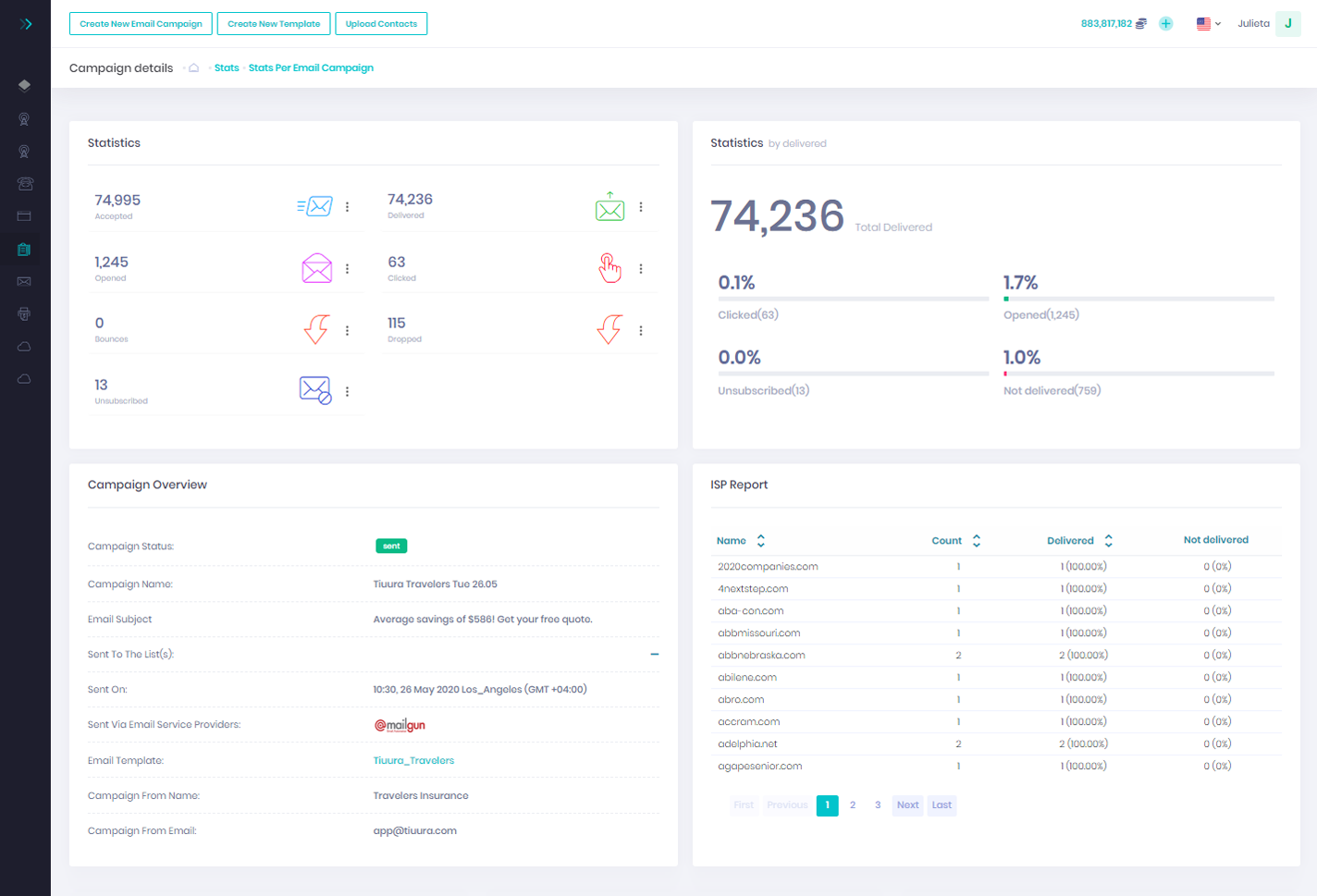Select the highlighted clipboard icon in the sidebar
Screen dimensions: 1317x896
pyautogui.click(x=24, y=249)
